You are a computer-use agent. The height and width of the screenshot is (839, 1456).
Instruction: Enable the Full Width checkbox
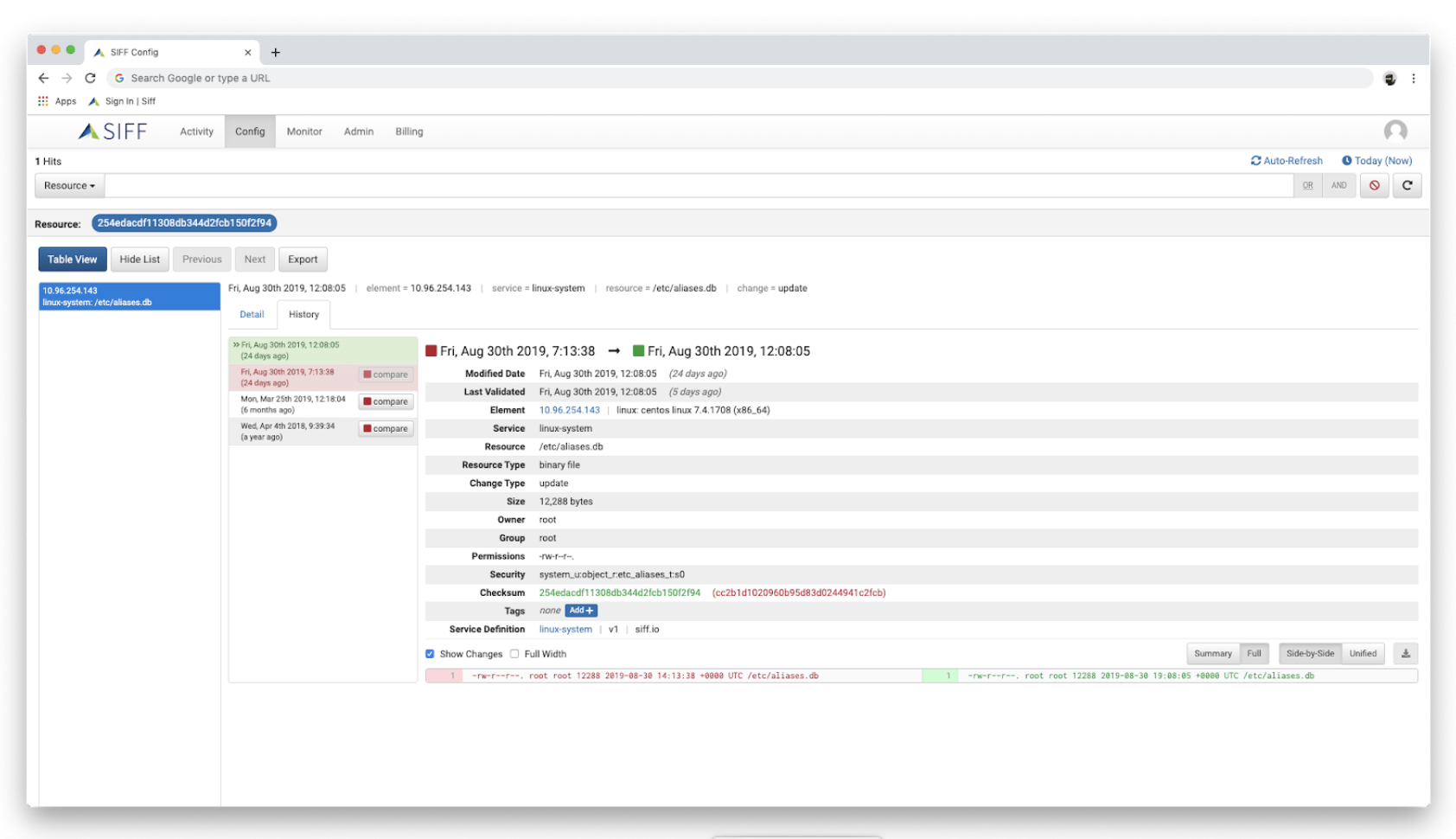[514, 654]
